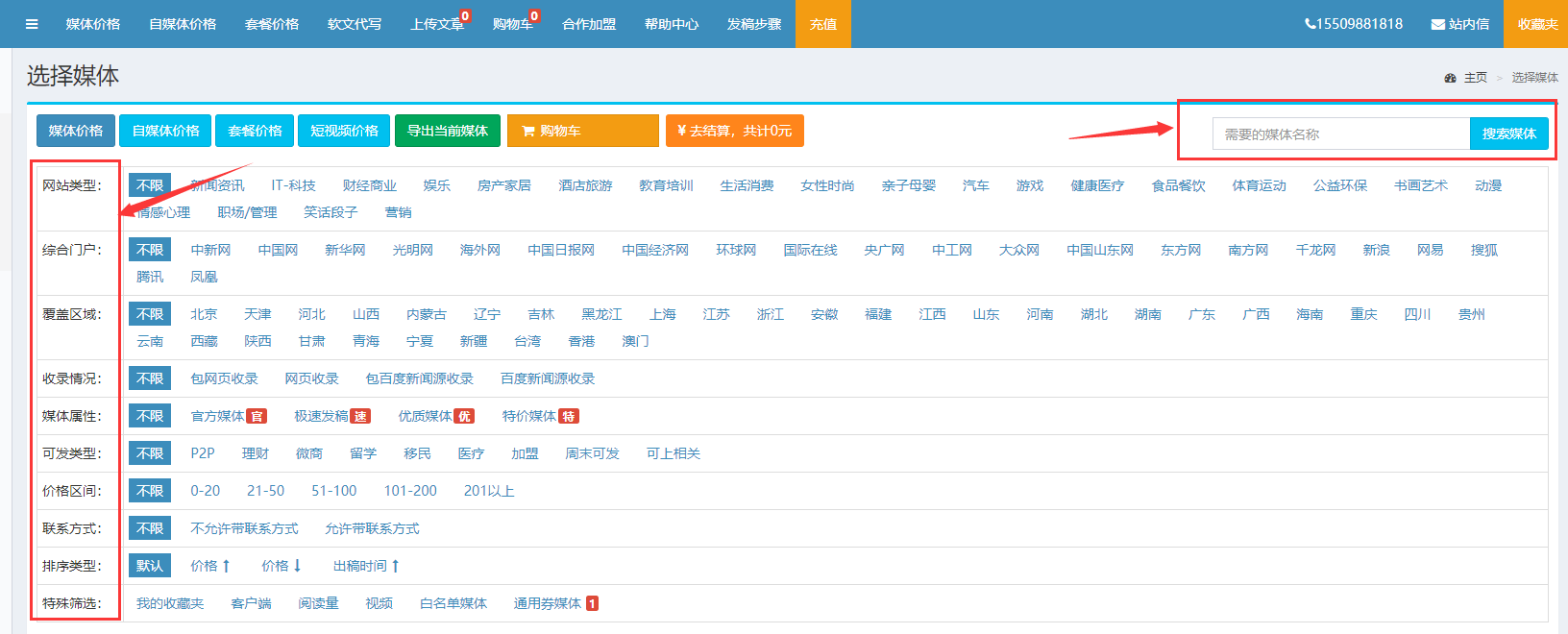
Task: Click the 主页 home breadcrumb icon
Action: [x=1451, y=78]
